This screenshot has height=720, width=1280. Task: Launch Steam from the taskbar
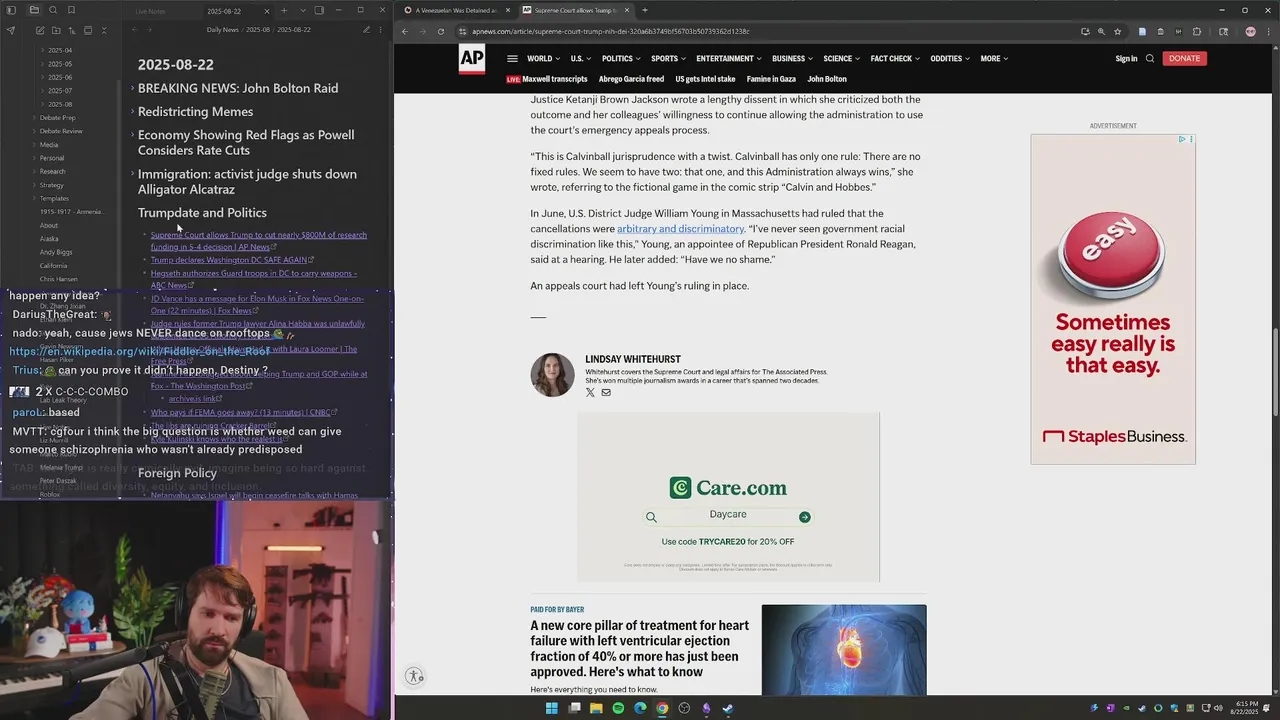(x=728, y=708)
